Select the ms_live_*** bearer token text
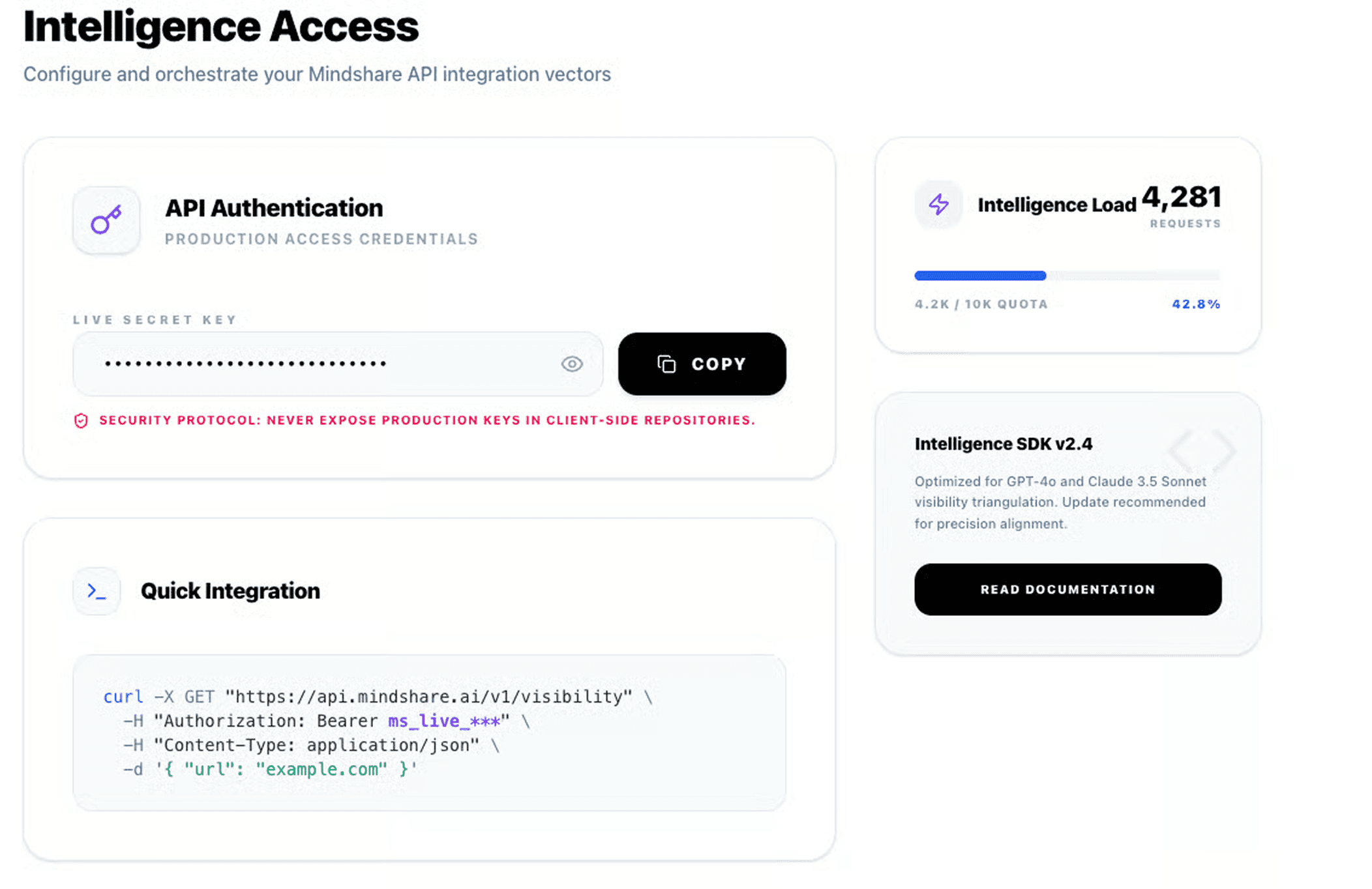The height and width of the screenshot is (889, 1372). click(444, 721)
